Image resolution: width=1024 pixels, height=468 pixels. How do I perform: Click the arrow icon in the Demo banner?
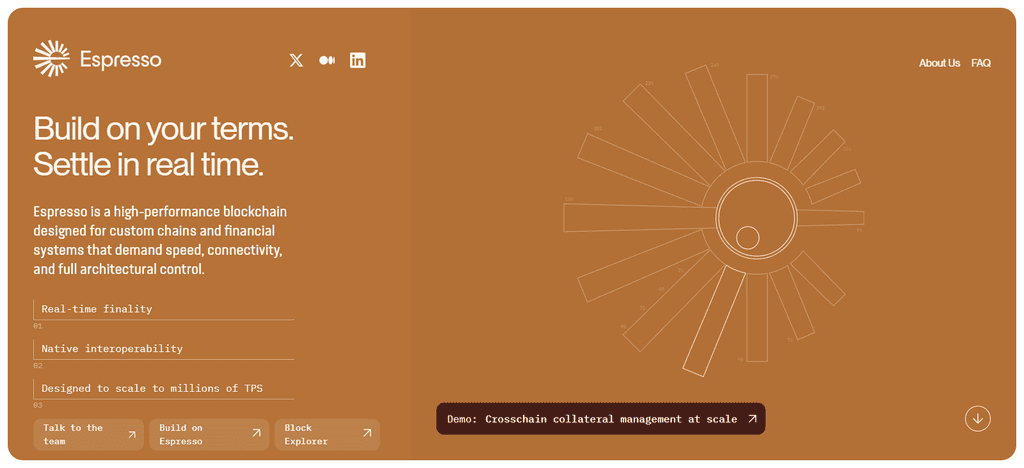tap(752, 419)
